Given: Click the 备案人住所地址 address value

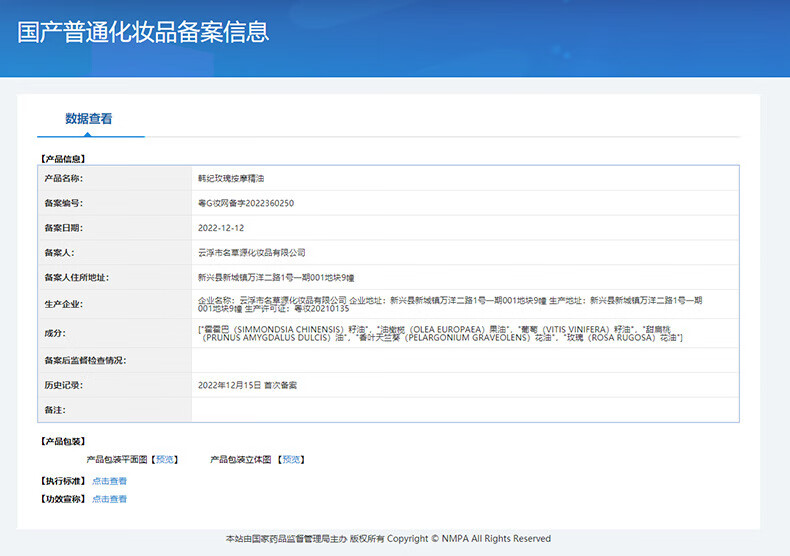Looking at the screenshot, I should point(276,277).
